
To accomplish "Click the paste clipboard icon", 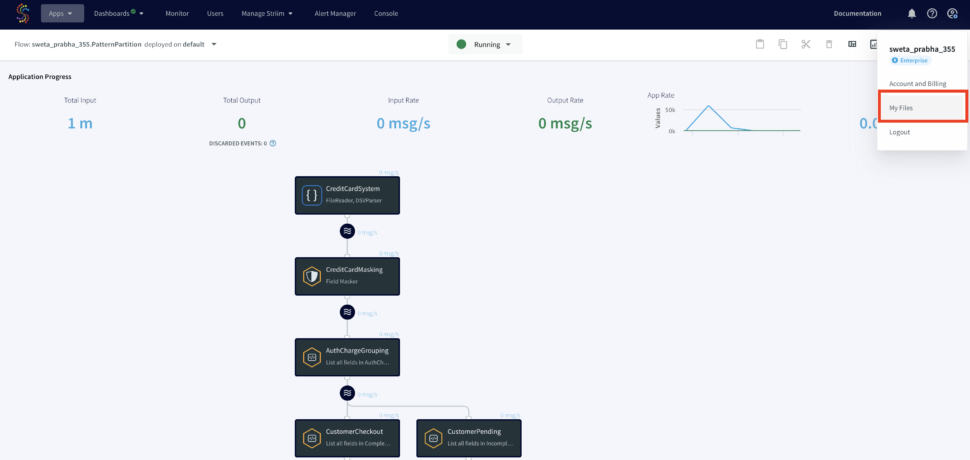I will 760,44.
